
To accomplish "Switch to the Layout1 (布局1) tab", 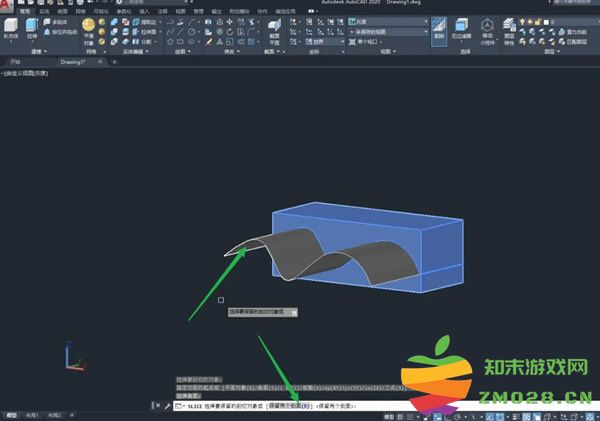I will (x=33, y=415).
